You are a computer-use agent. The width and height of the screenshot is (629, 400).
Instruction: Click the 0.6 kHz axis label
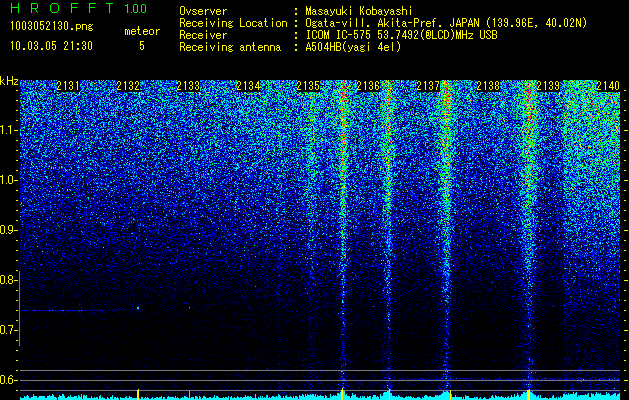(8, 380)
